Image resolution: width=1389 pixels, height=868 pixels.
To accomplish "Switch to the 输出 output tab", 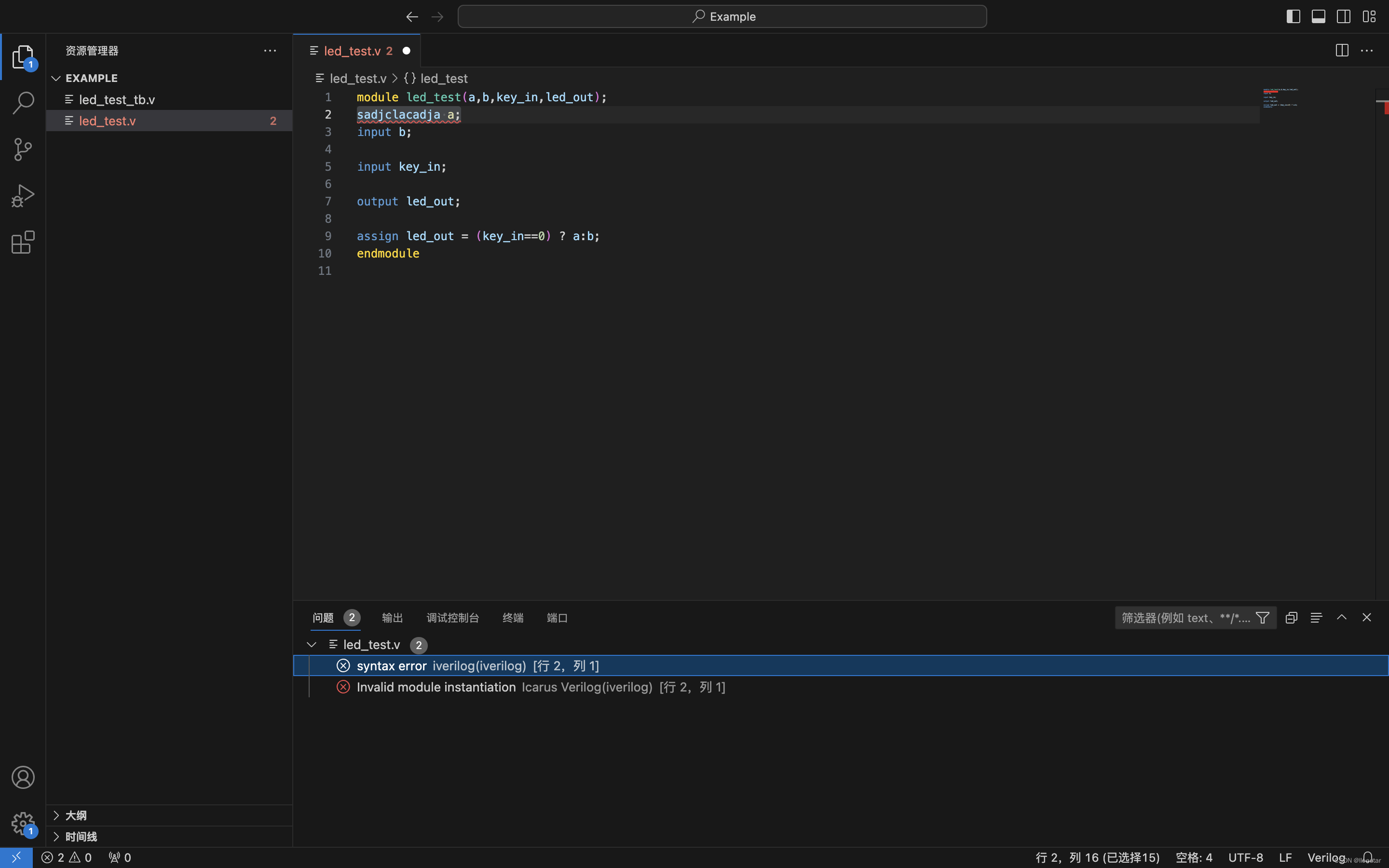I will 393,618.
